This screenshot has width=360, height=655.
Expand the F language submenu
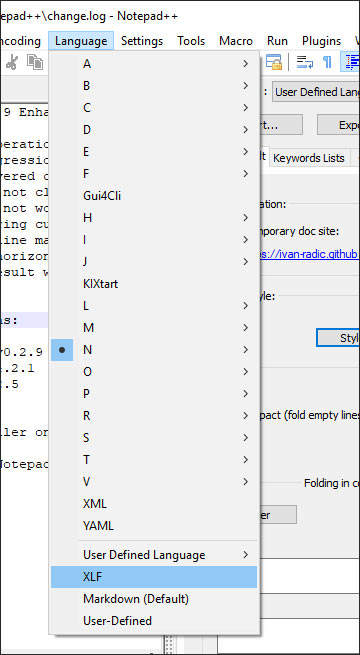point(154,174)
